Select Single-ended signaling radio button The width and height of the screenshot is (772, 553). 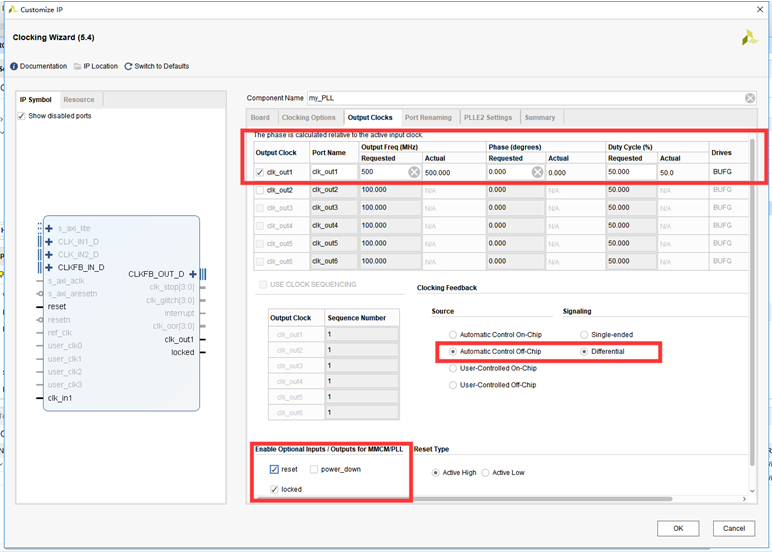[x=584, y=335]
